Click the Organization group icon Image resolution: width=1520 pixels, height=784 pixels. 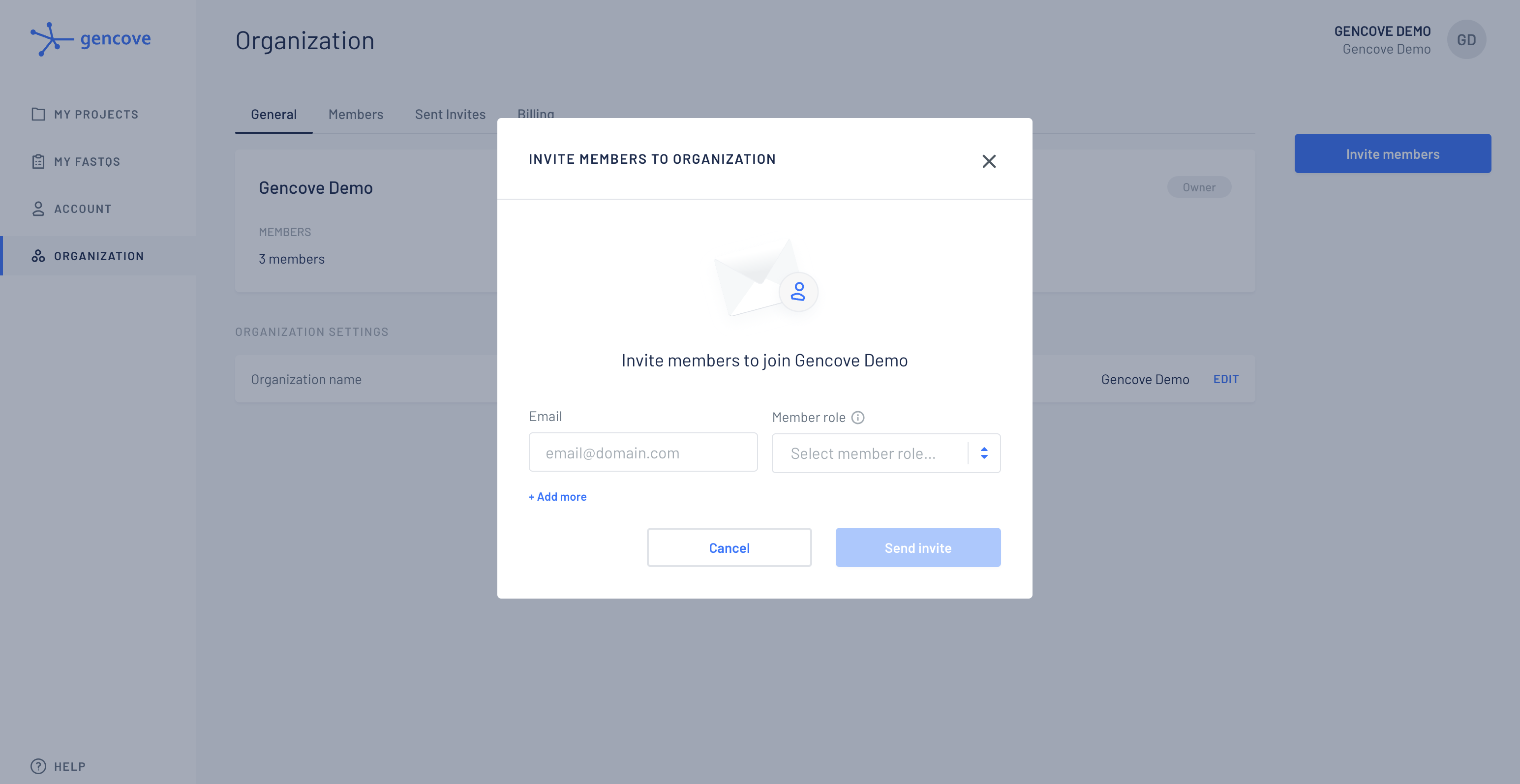[38, 256]
